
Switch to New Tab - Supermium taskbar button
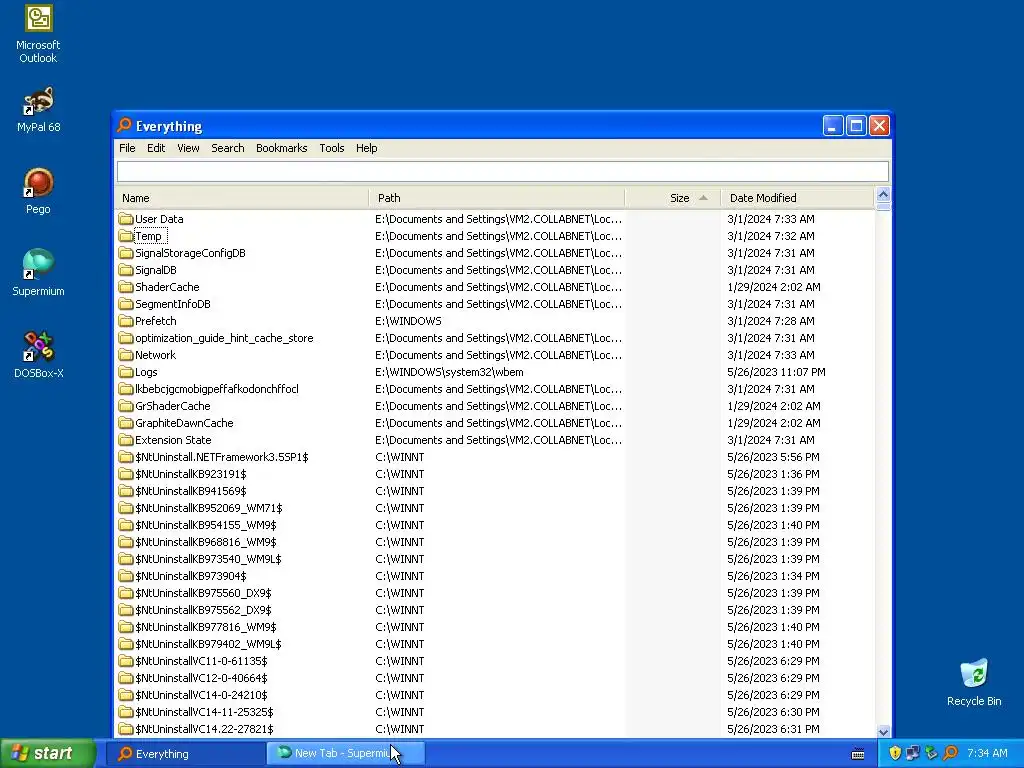click(x=345, y=754)
